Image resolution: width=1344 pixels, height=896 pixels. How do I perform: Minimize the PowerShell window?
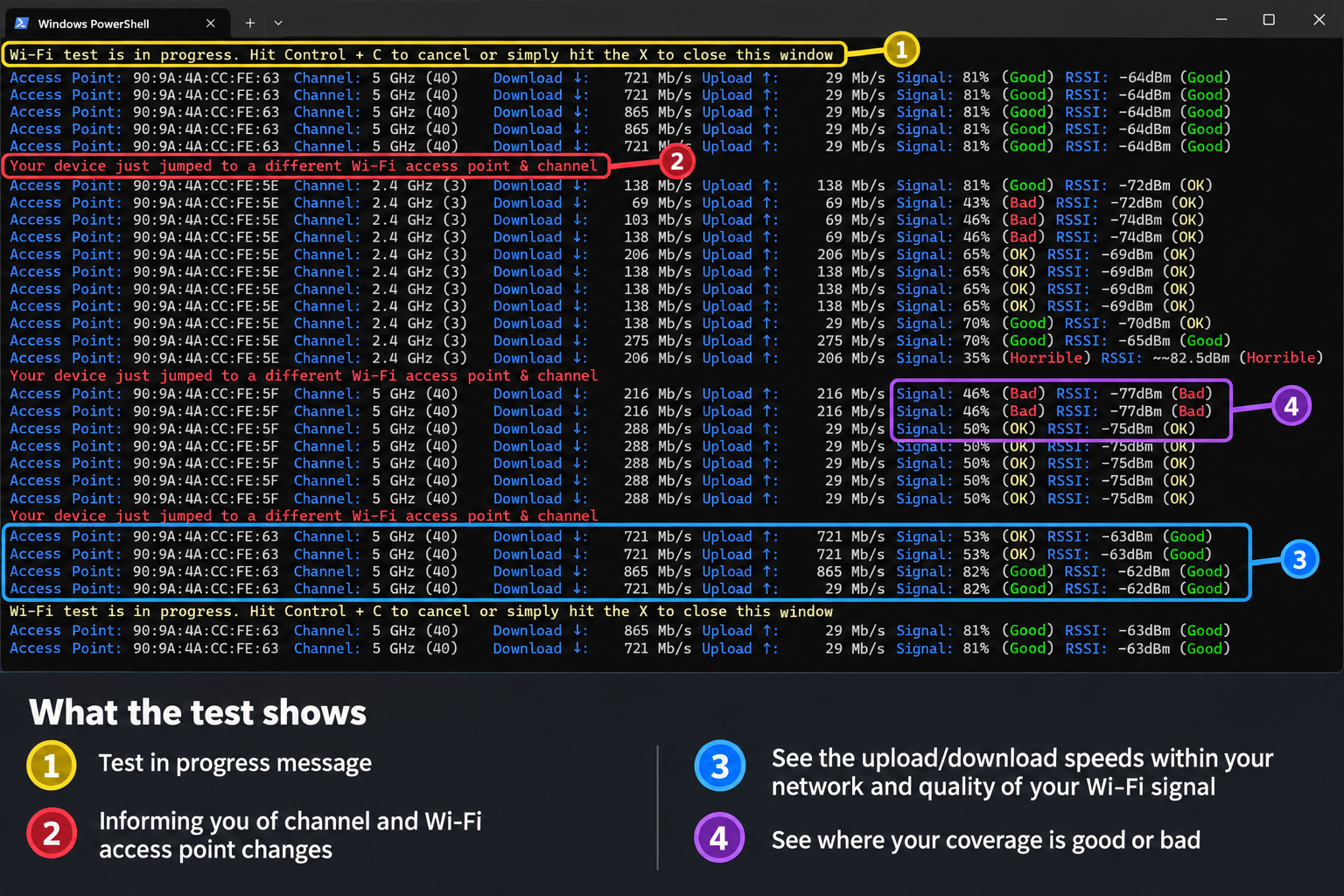(x=1221, y=19)
